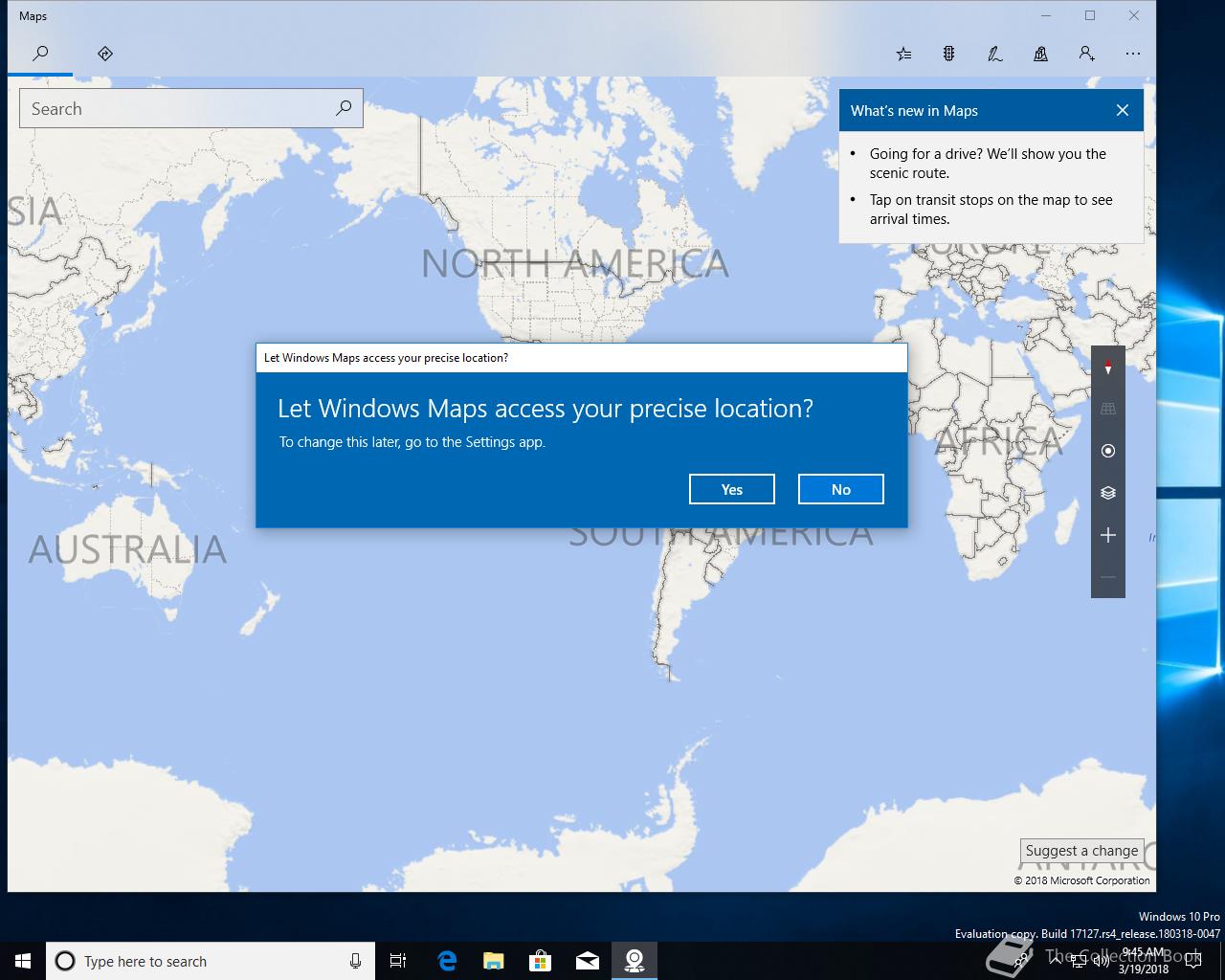Click the © 2018 Microsoft Corporation text
The width and height of the screenshot is (1225, 980).
(x=1082, y=880)
